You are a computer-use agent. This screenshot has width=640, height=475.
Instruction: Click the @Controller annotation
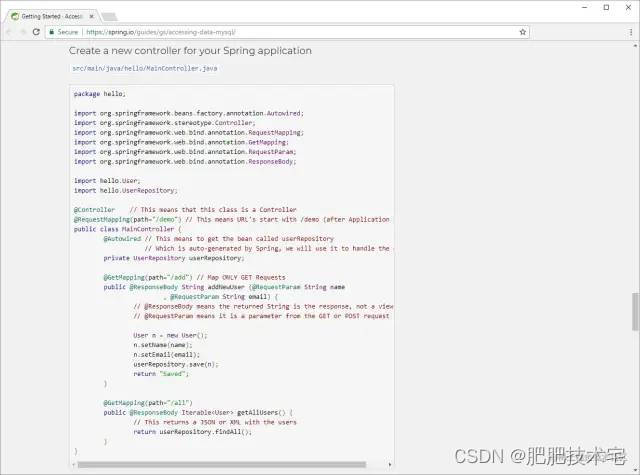tap(94, 210)
